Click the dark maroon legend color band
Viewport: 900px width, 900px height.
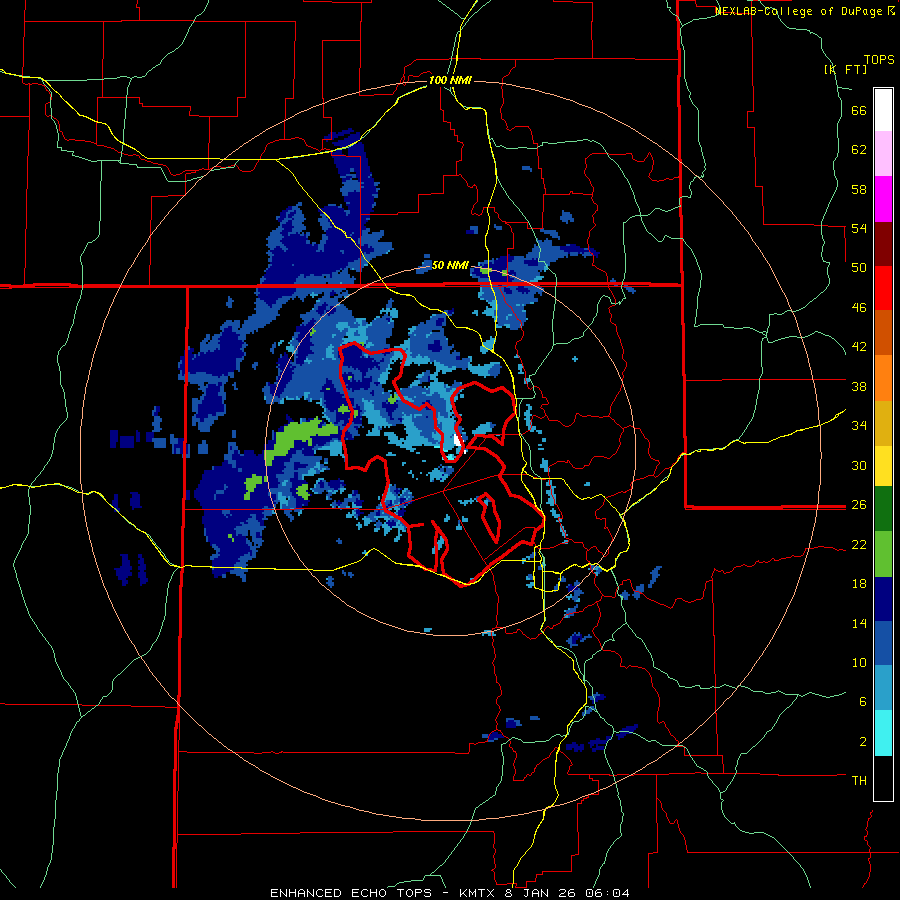coord(883,243)
